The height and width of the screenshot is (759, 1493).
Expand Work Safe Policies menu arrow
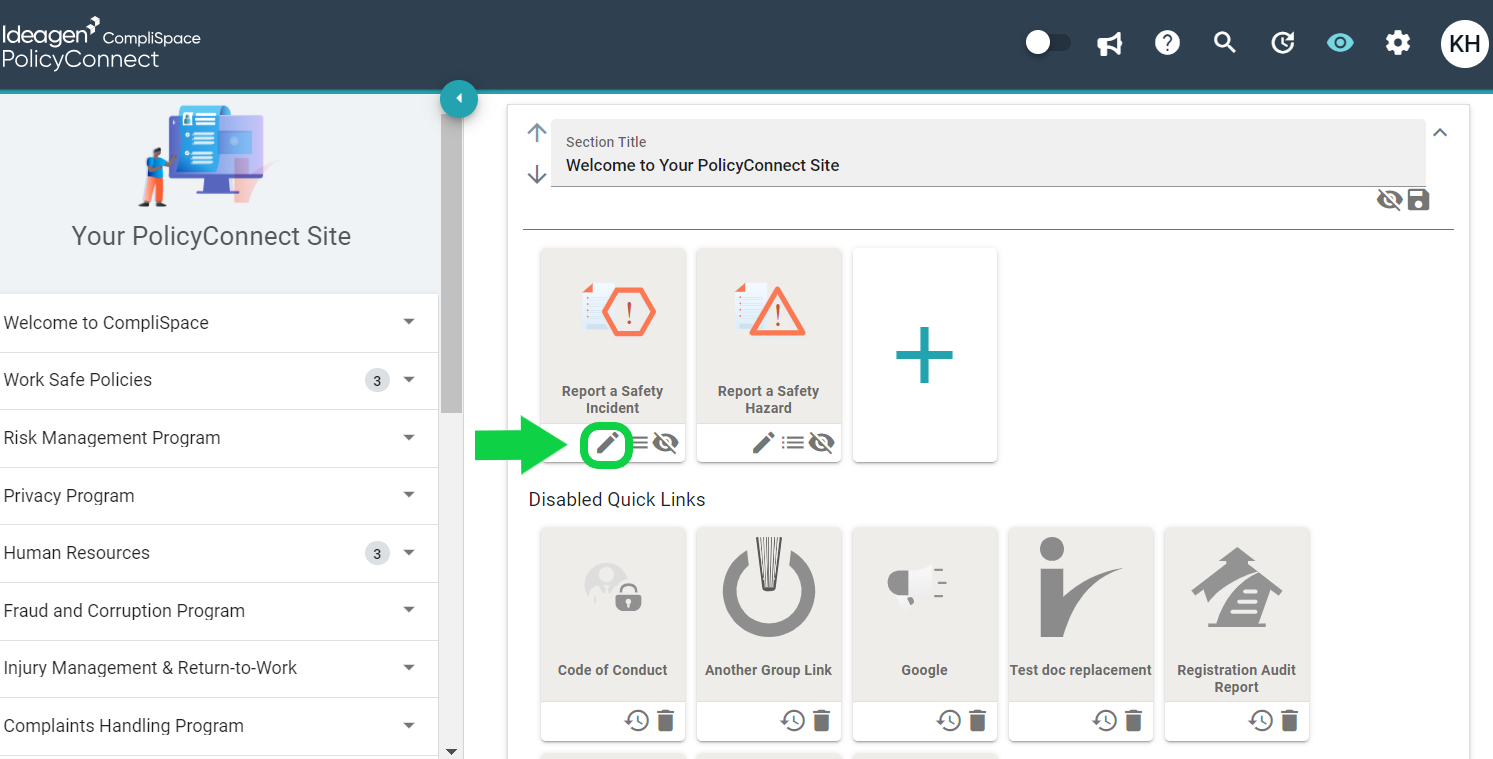point(408,380)
